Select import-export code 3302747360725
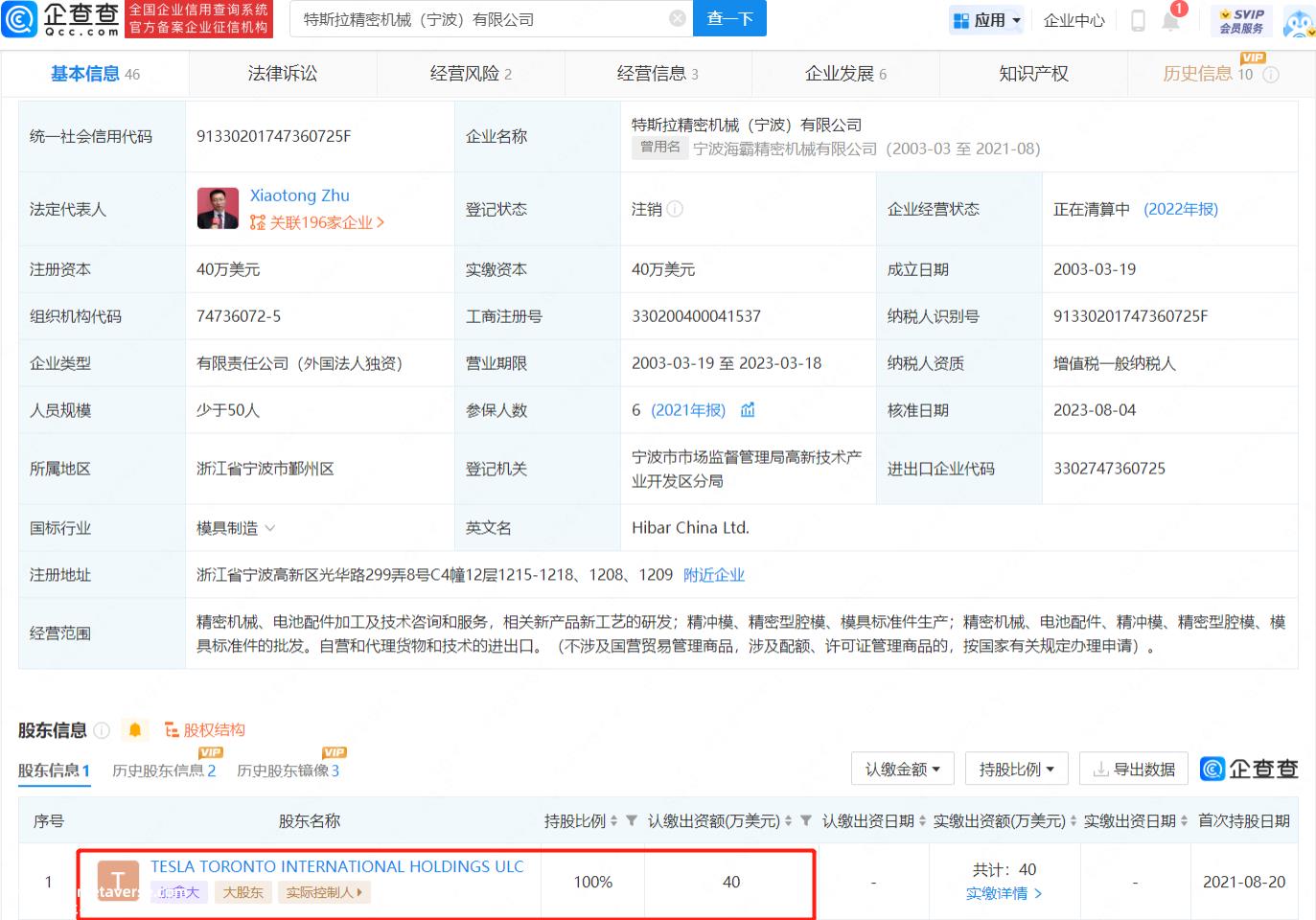This screenshot has height=920, width=1316. [1109, 469]
